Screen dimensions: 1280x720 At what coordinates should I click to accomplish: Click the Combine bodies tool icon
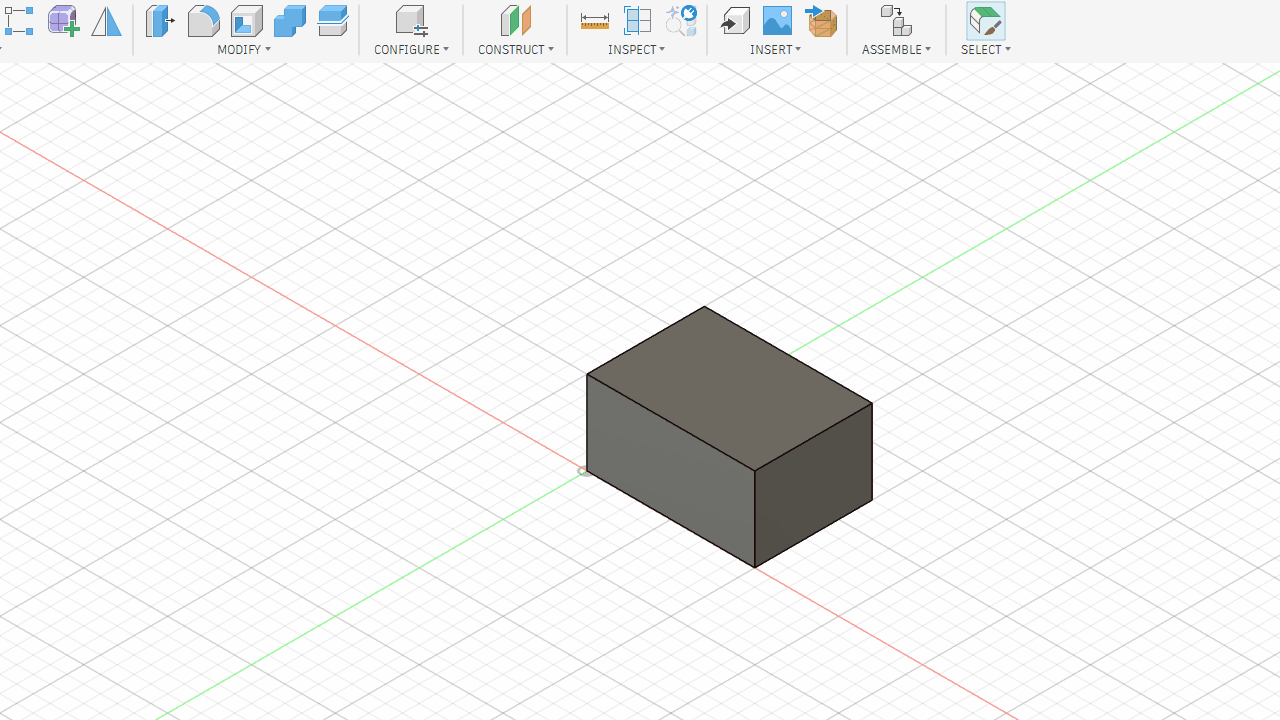coord(290,20)
